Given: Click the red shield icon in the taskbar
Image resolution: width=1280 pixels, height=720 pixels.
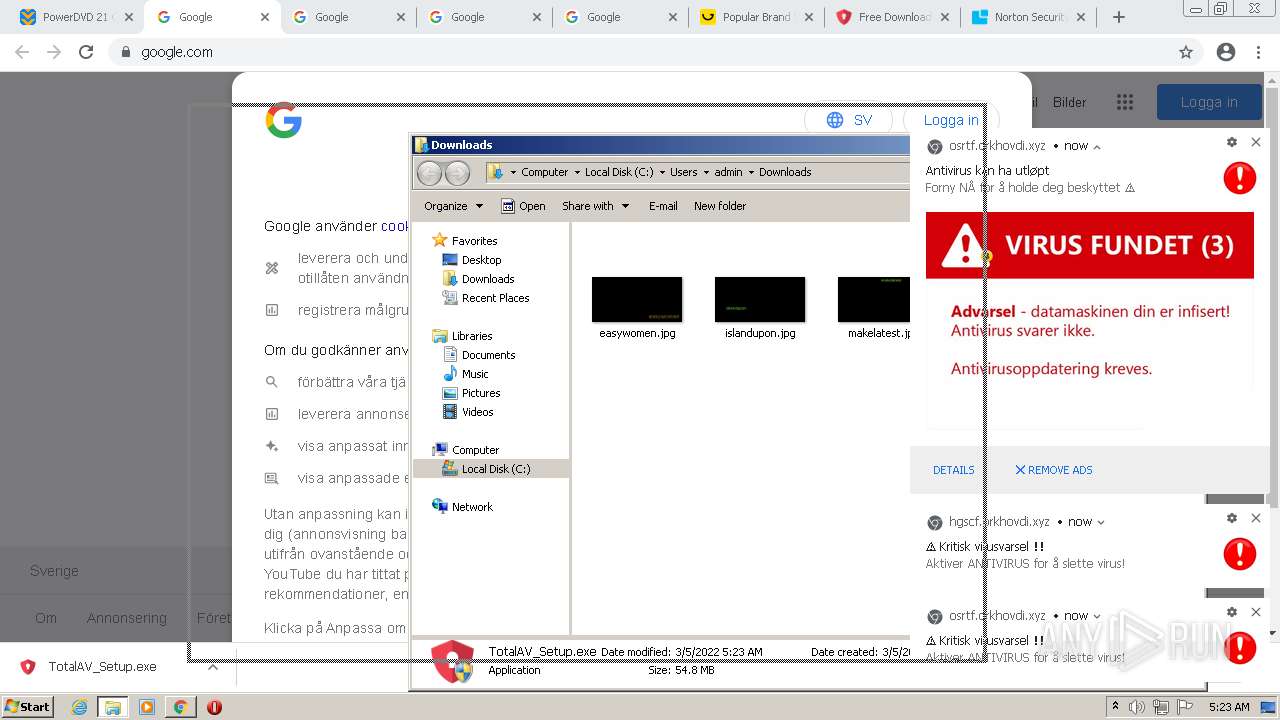Looking at the screenshot, I should [214, 707].
